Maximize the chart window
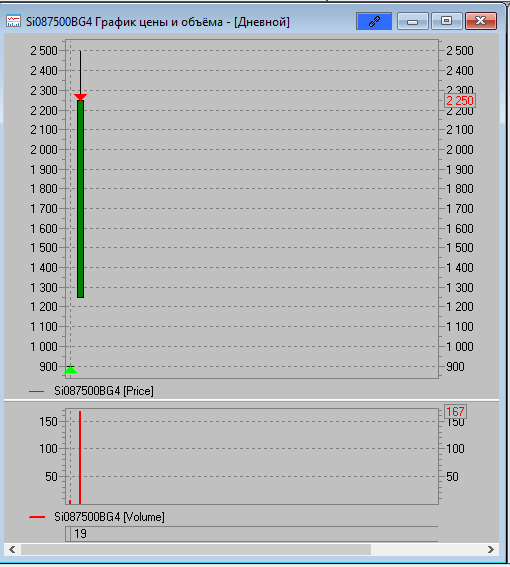This screenshot has width=510, height=567. (446, 21)
